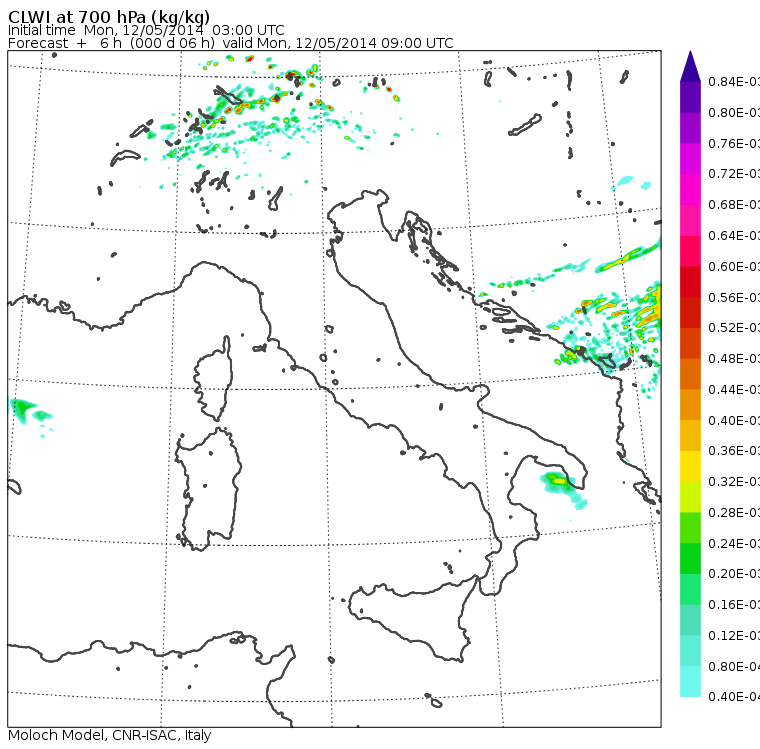Click the island of Sicily on the map
This screenshot has width=760, height=749.
pos(414,618)
